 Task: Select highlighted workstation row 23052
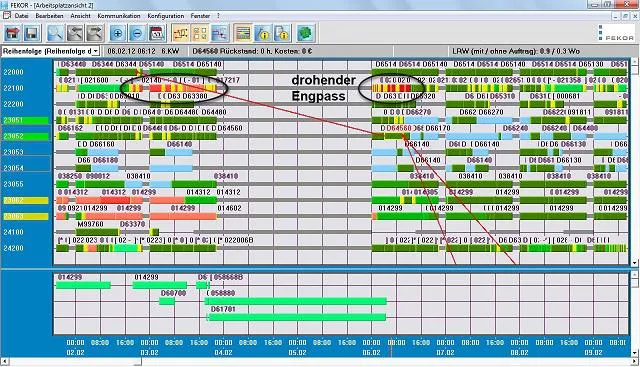click(x=26, y=136)
